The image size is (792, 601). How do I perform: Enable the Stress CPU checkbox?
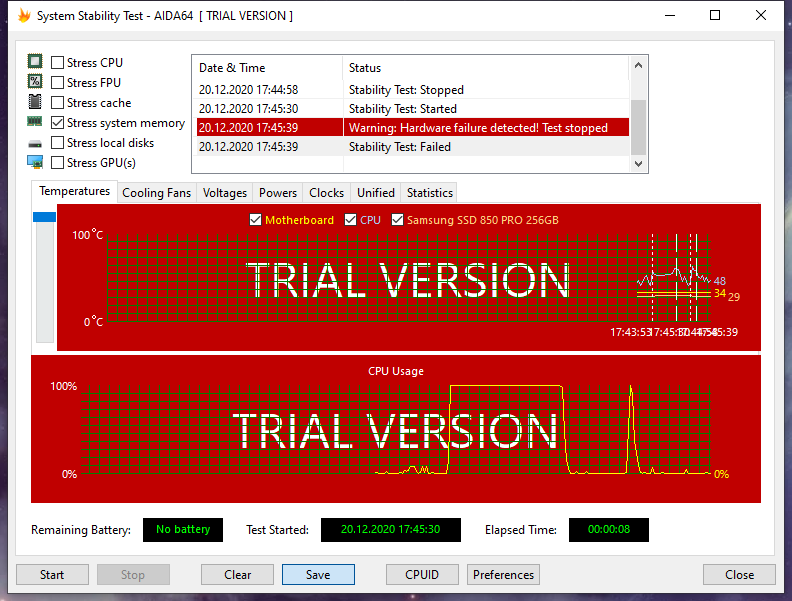(58, 63)
